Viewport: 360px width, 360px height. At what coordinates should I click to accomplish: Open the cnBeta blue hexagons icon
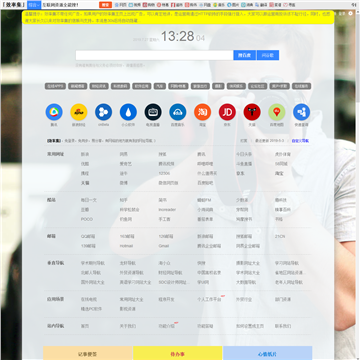click(x=103, y=112)
